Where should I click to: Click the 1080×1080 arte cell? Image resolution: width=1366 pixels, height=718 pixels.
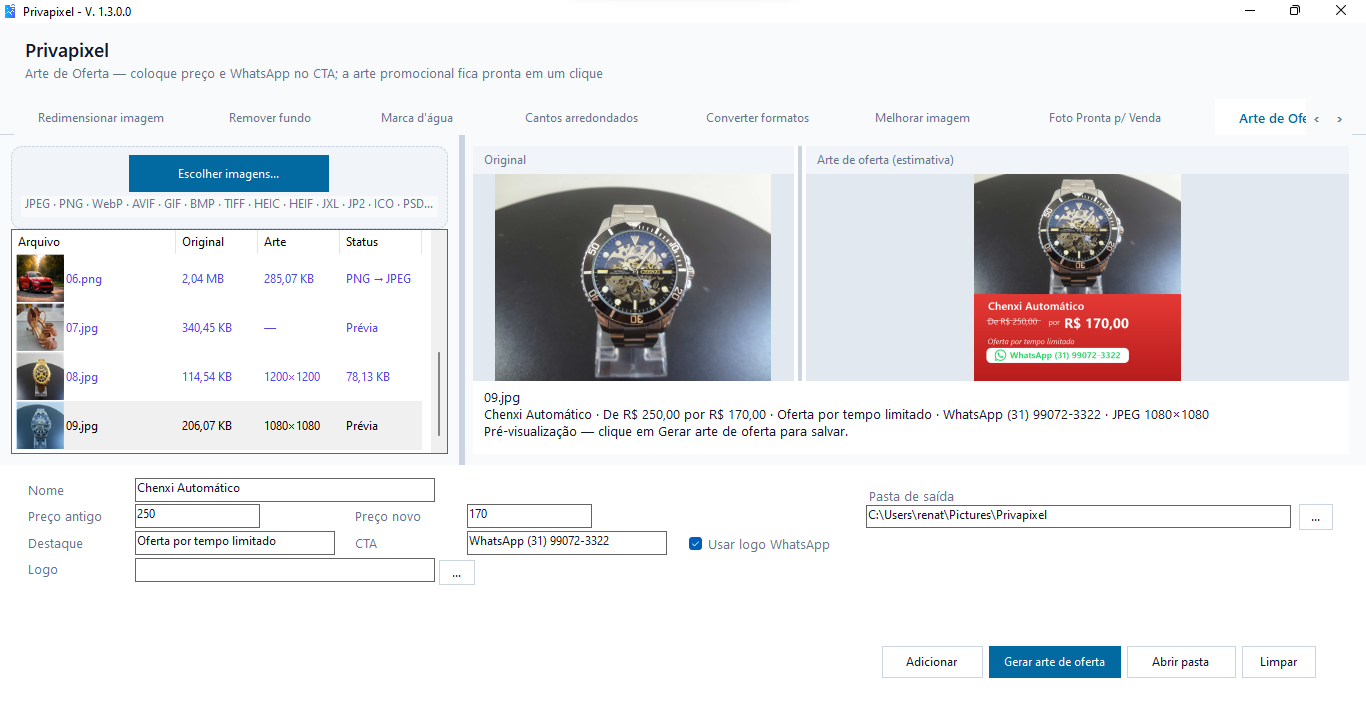tap(292, 426)
